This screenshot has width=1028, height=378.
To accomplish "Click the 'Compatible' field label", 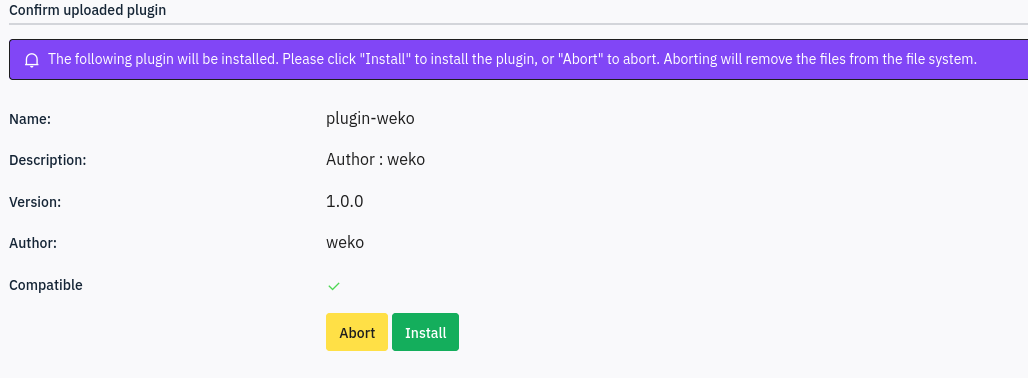I will click(x=46, y=285).
